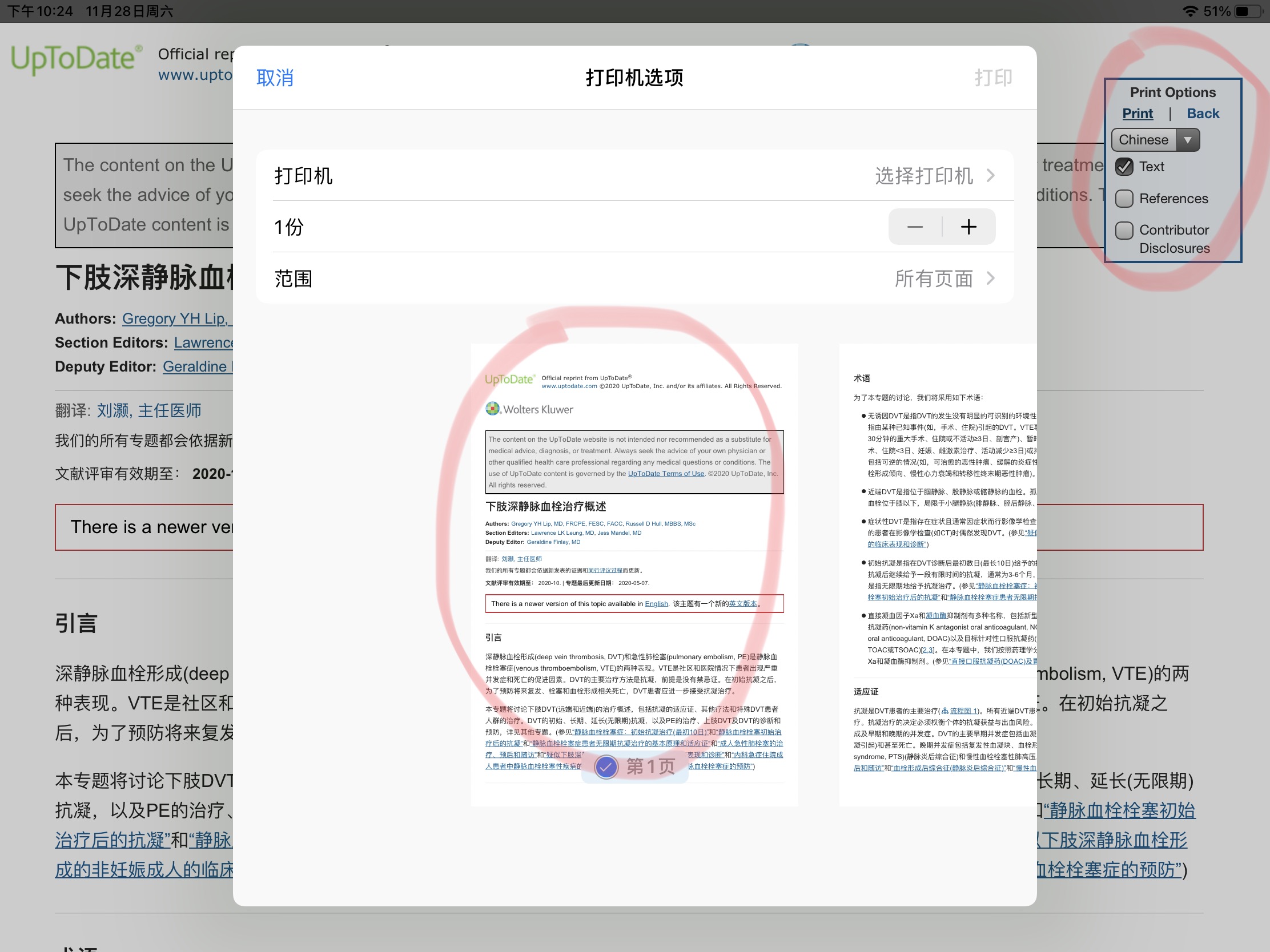The width and height of the screenshot is (1270, 952).
Task: Select the page 1 preview thumbnail
Action: pyautogui.click(x=634, y=574)
